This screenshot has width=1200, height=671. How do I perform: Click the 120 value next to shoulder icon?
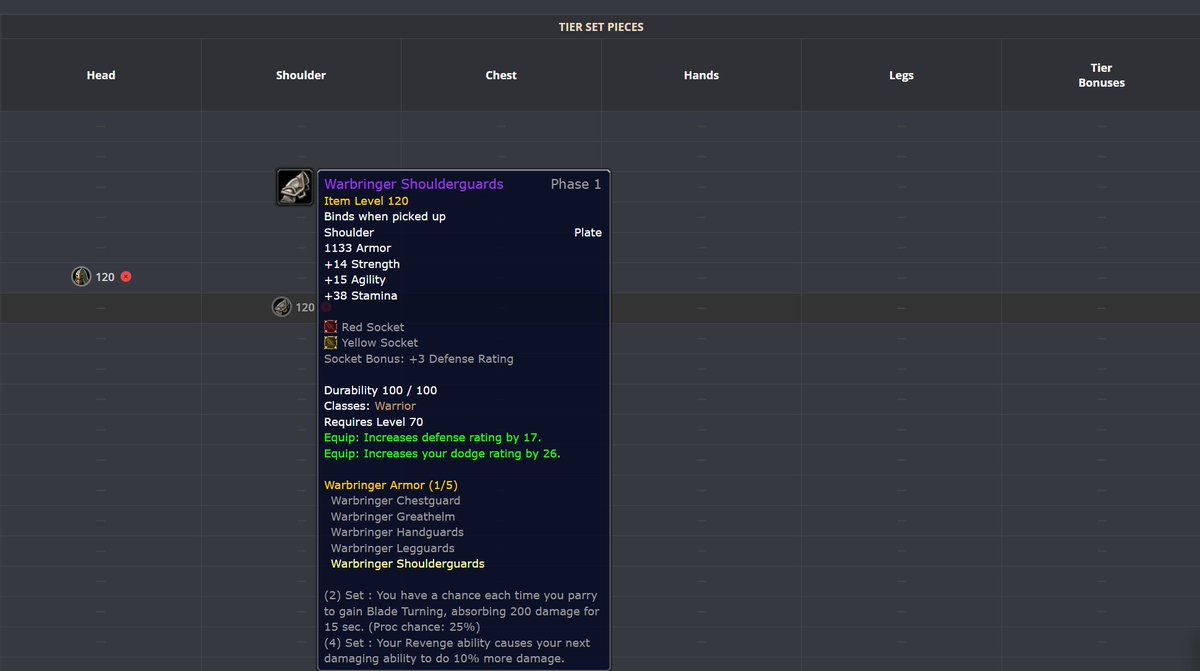(305, 308)
